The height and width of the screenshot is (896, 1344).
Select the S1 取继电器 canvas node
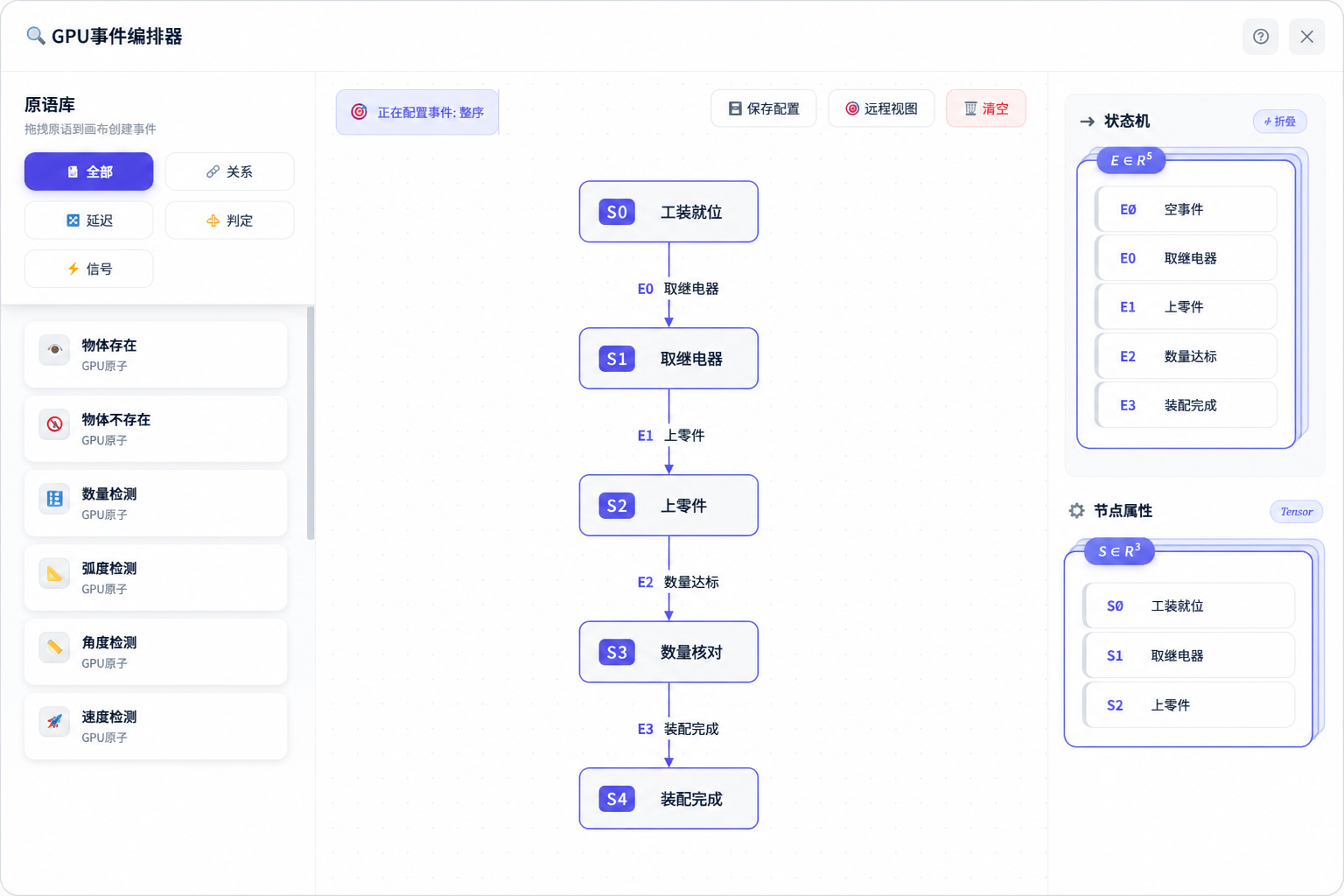click(668, 359)
